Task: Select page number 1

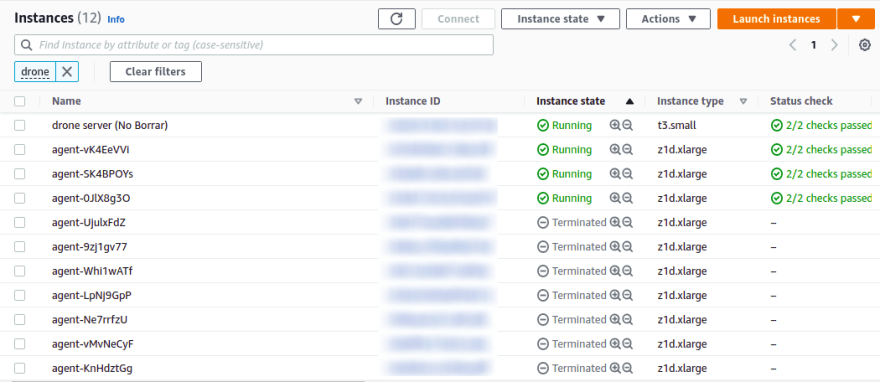Action: tap(813, 45)
